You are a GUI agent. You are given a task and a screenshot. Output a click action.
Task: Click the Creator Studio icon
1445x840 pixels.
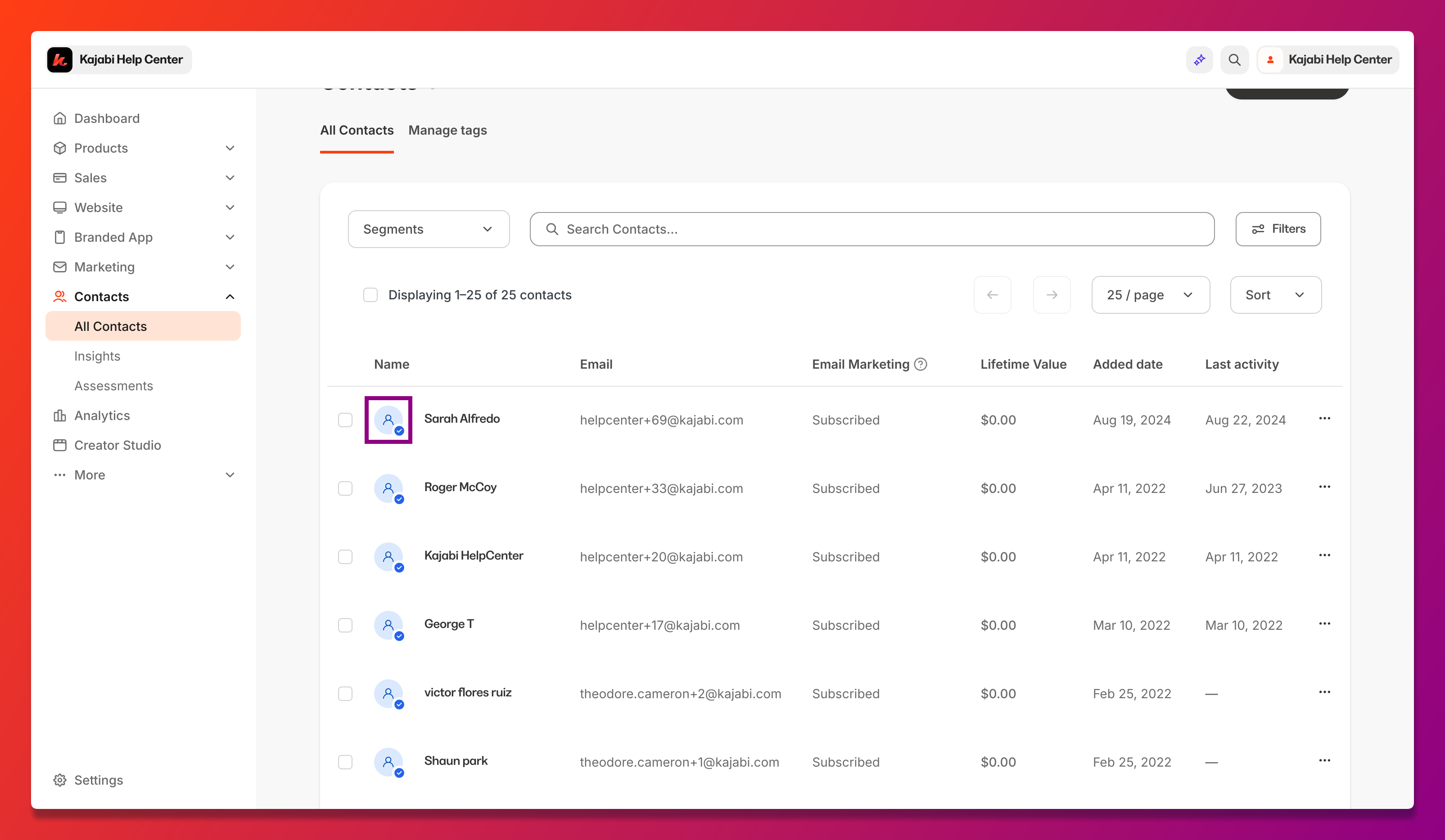point(59,446)
